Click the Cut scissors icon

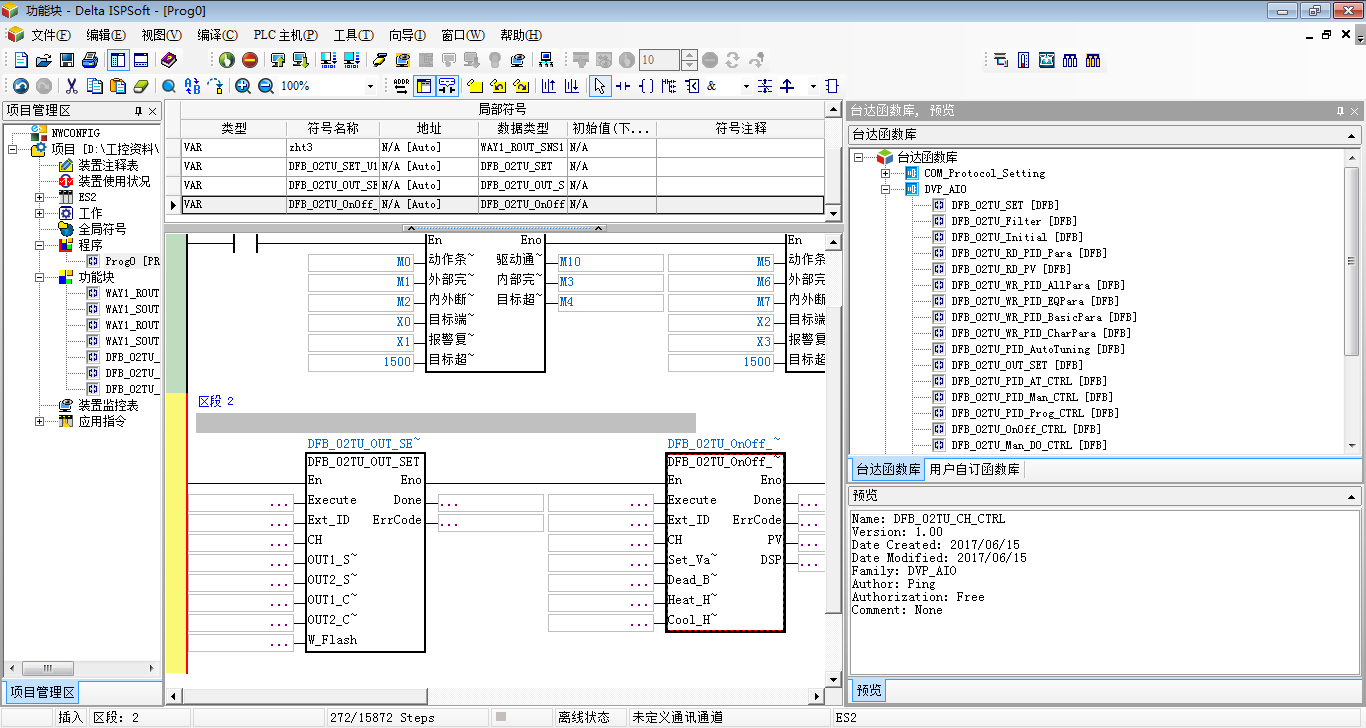(x=71, y=86)
